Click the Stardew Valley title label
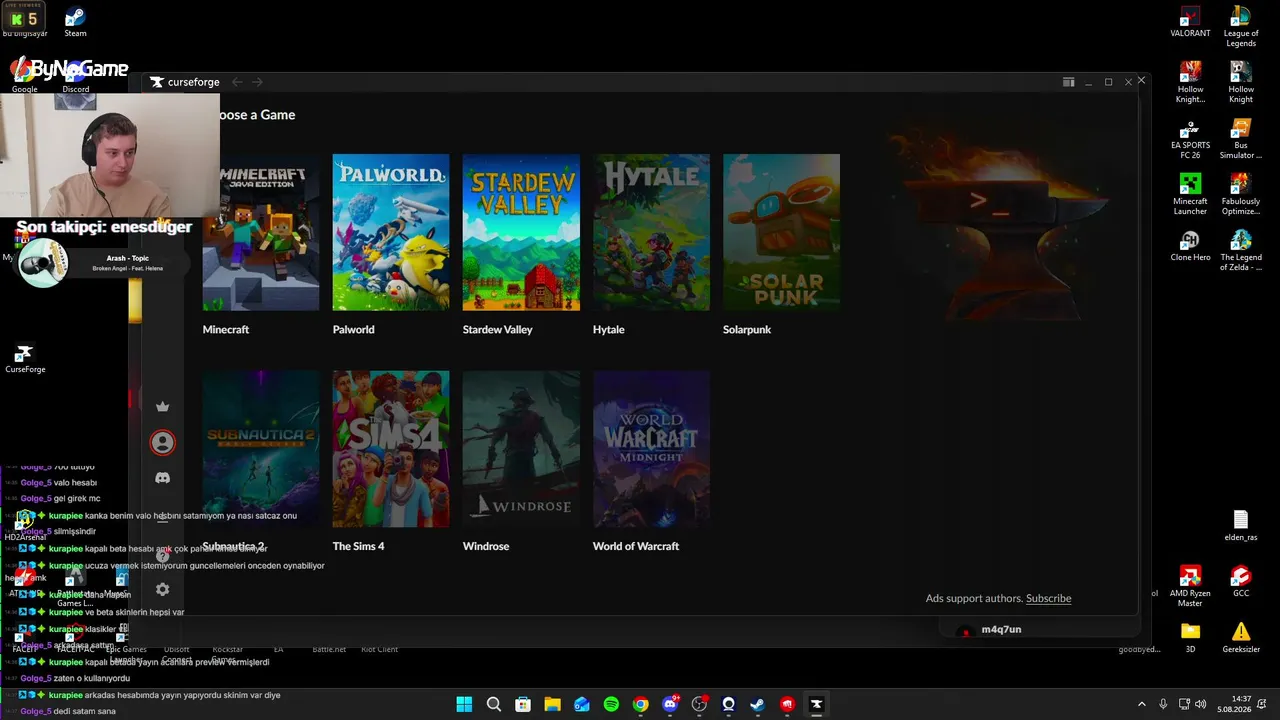The image size is (1280, 720). 498,329
